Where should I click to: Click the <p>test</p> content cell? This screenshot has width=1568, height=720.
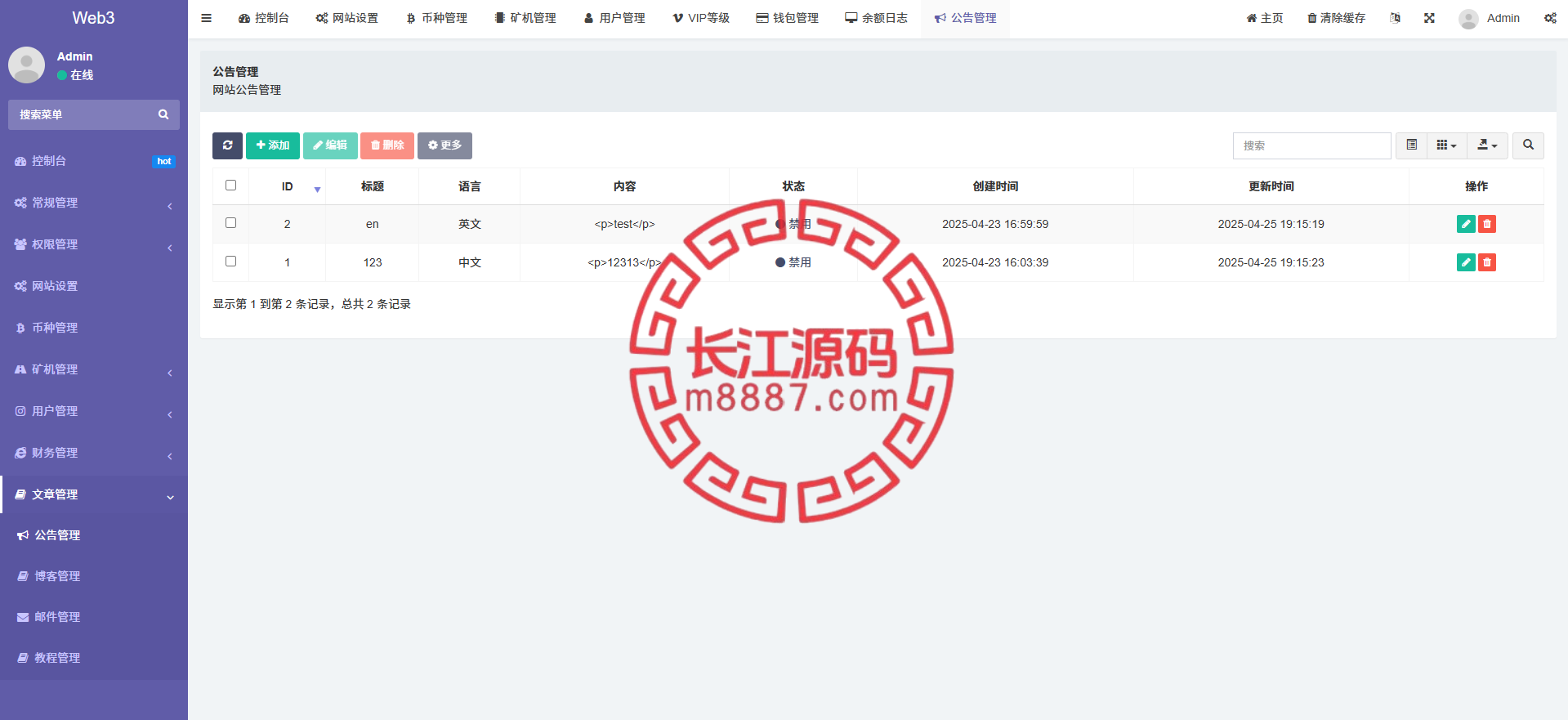[x=624, y=224]
